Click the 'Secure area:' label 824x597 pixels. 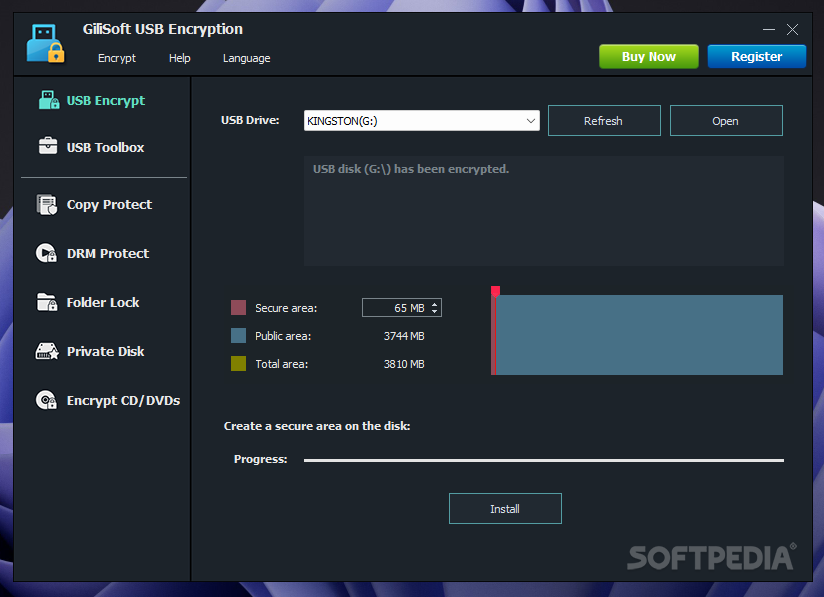[286, 308]
